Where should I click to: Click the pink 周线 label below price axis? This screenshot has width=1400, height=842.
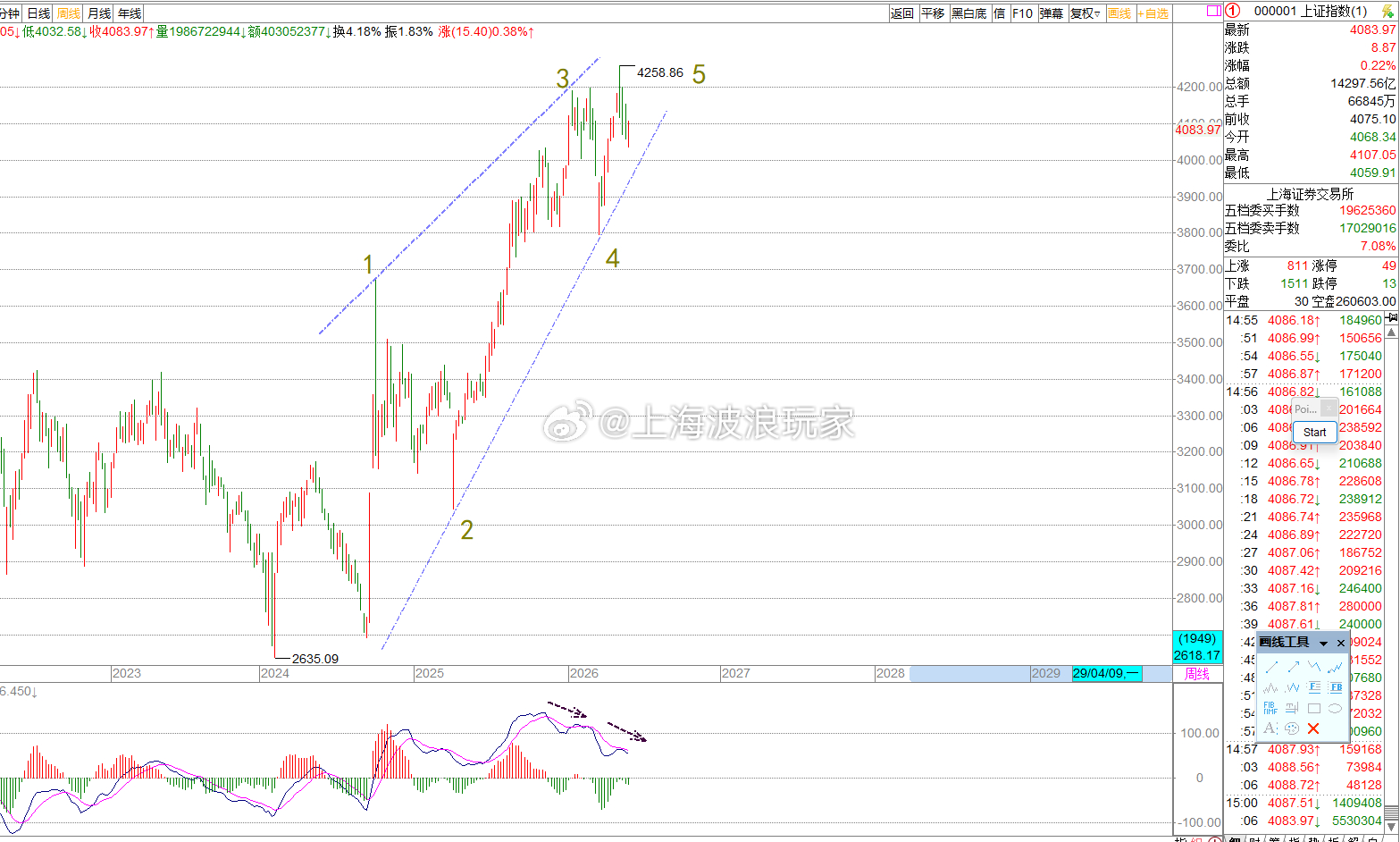[x=1197, y=674]
